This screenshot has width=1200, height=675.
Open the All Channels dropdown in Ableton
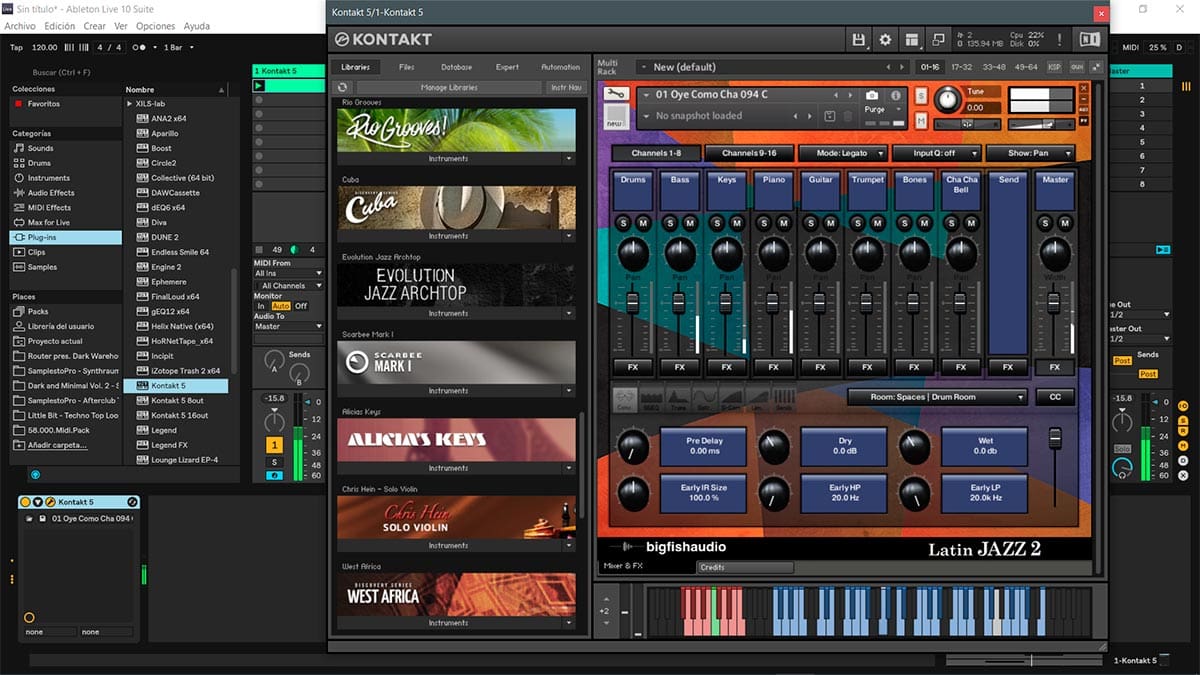pos(288,286)
